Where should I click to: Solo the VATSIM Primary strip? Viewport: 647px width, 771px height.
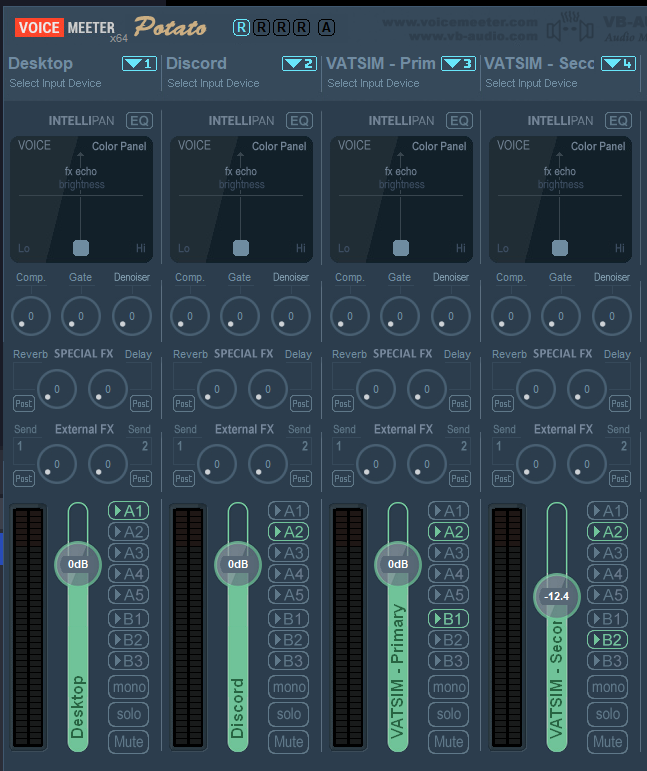449,714
